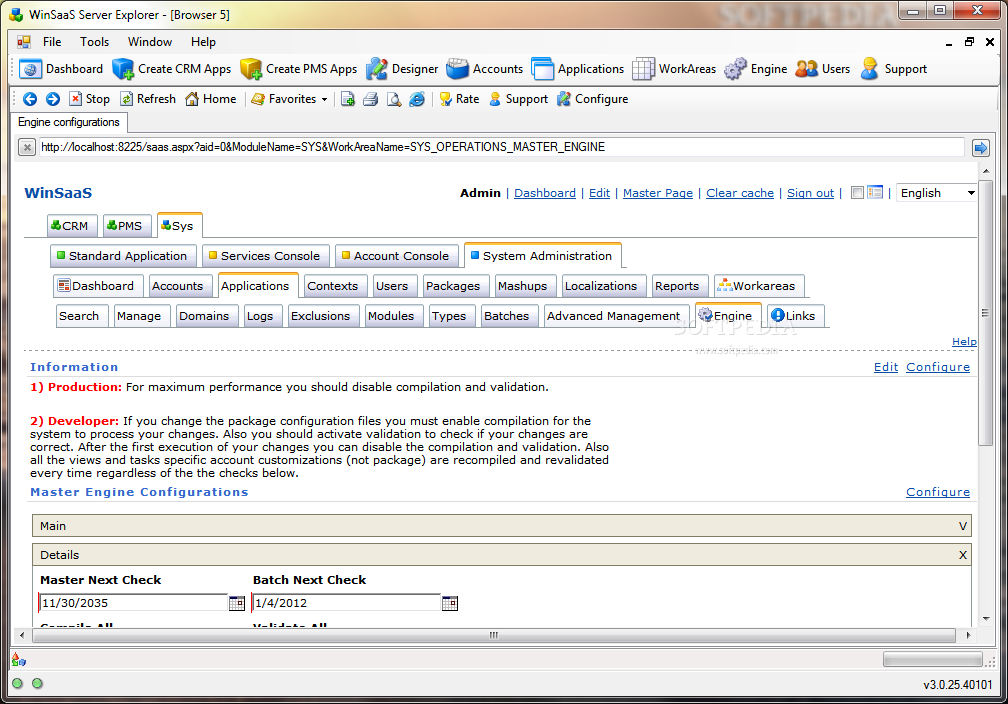Open calendar picker for Batch Next Check
1008x704 pixels.
(x=449, y=603)
